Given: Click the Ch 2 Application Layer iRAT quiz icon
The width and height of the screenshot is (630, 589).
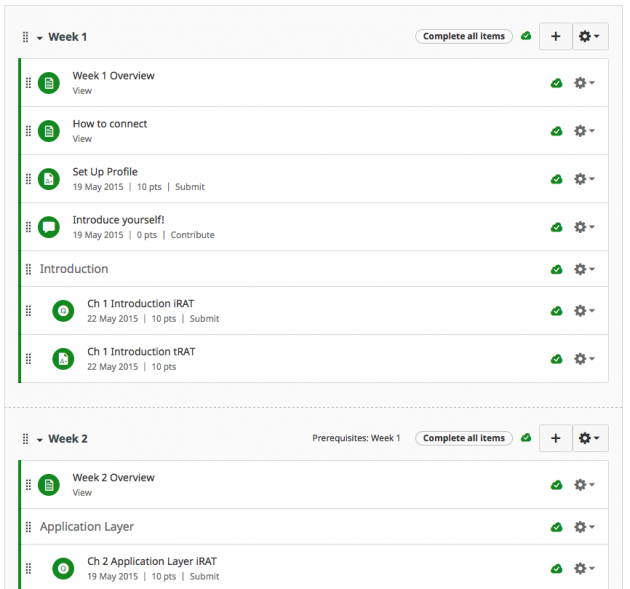Looking at the screenshot, I should 63,569.
